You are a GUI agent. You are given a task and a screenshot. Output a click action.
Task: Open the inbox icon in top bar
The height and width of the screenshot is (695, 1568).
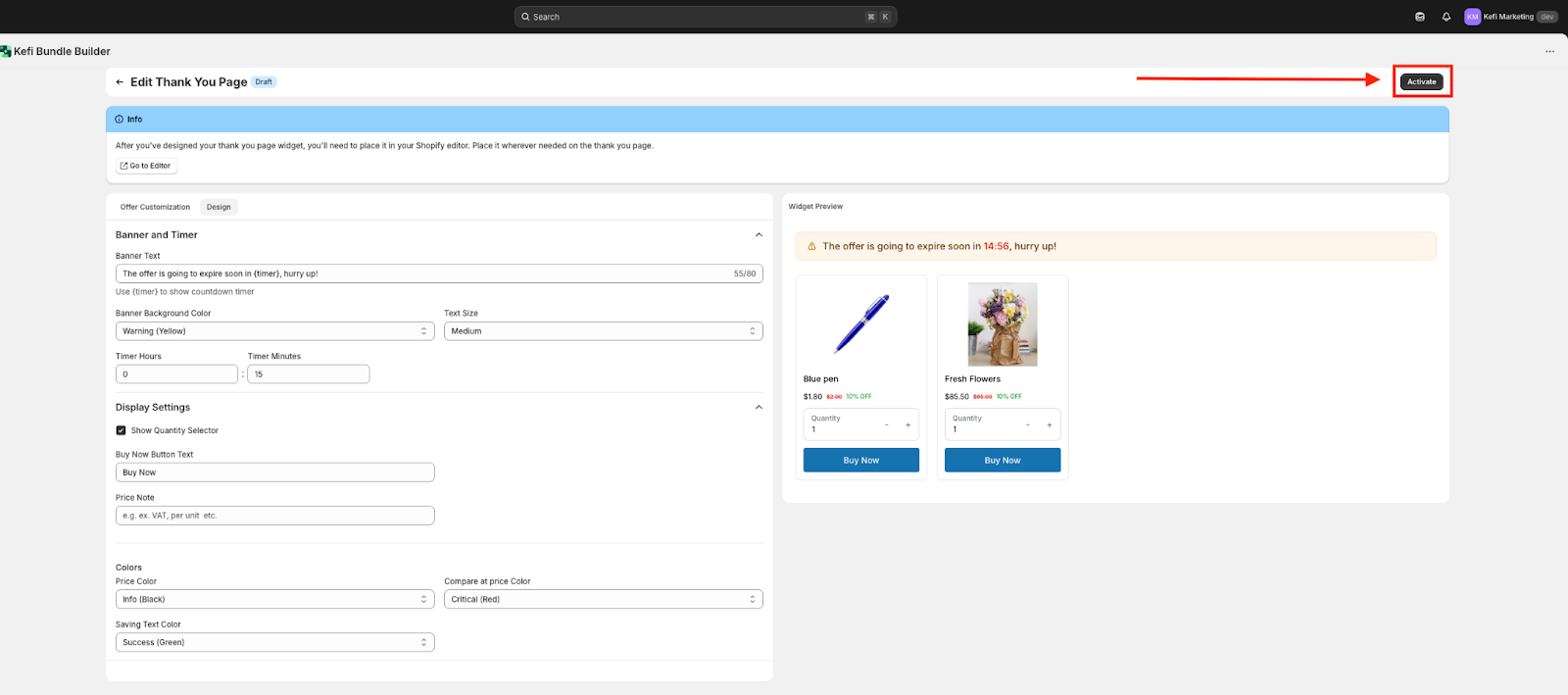click(x=1420, y=17)
